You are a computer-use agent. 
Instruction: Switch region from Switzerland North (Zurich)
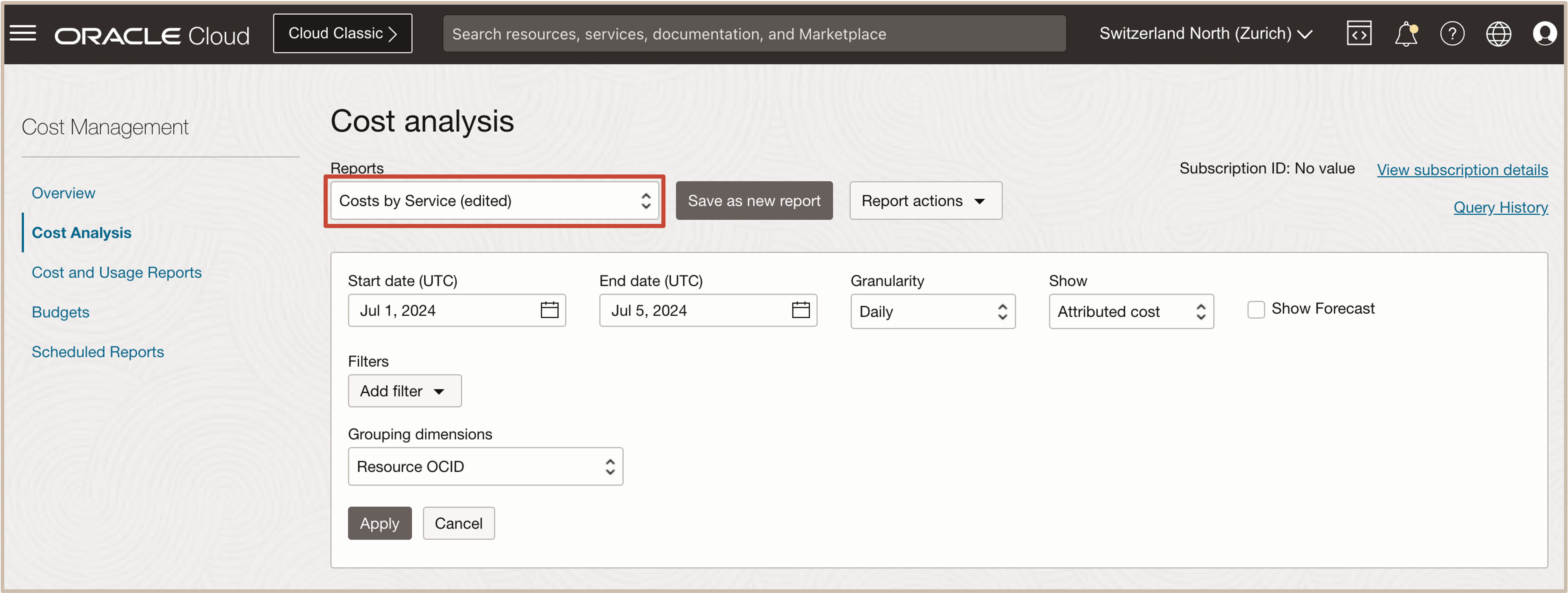coord(1205,34)
